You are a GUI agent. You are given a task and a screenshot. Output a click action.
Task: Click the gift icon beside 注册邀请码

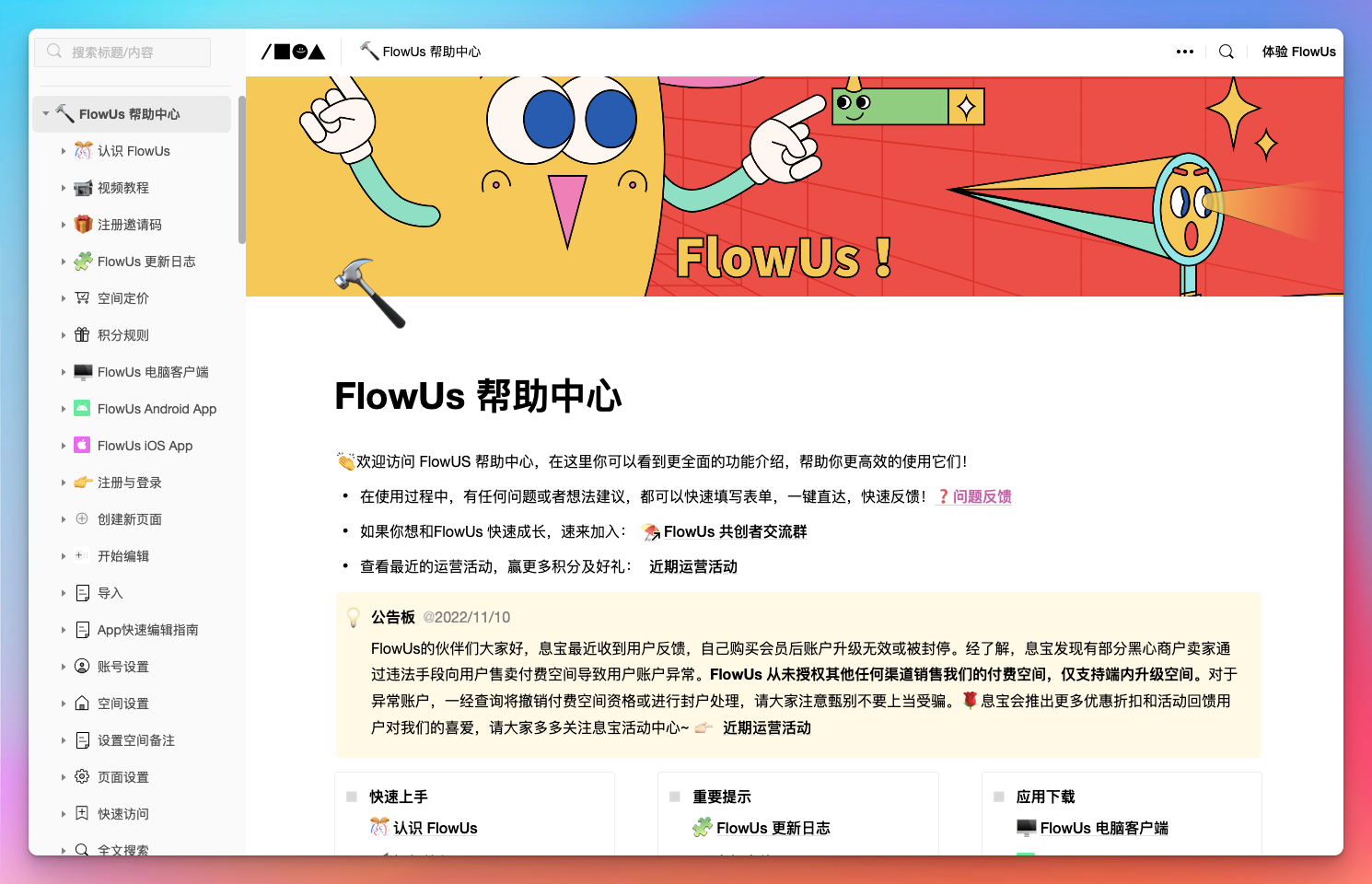[81, 224]
